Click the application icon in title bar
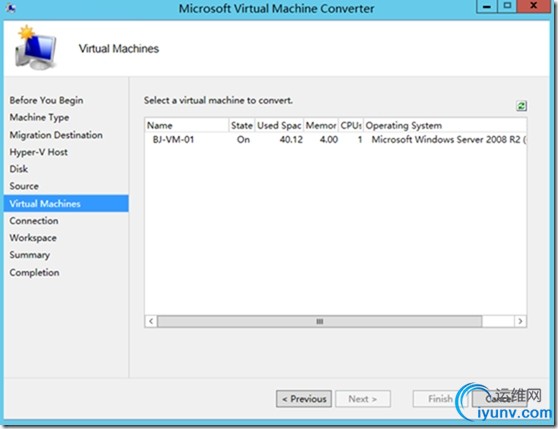Screen dimensions: 558x429 (x=11, y=8)
